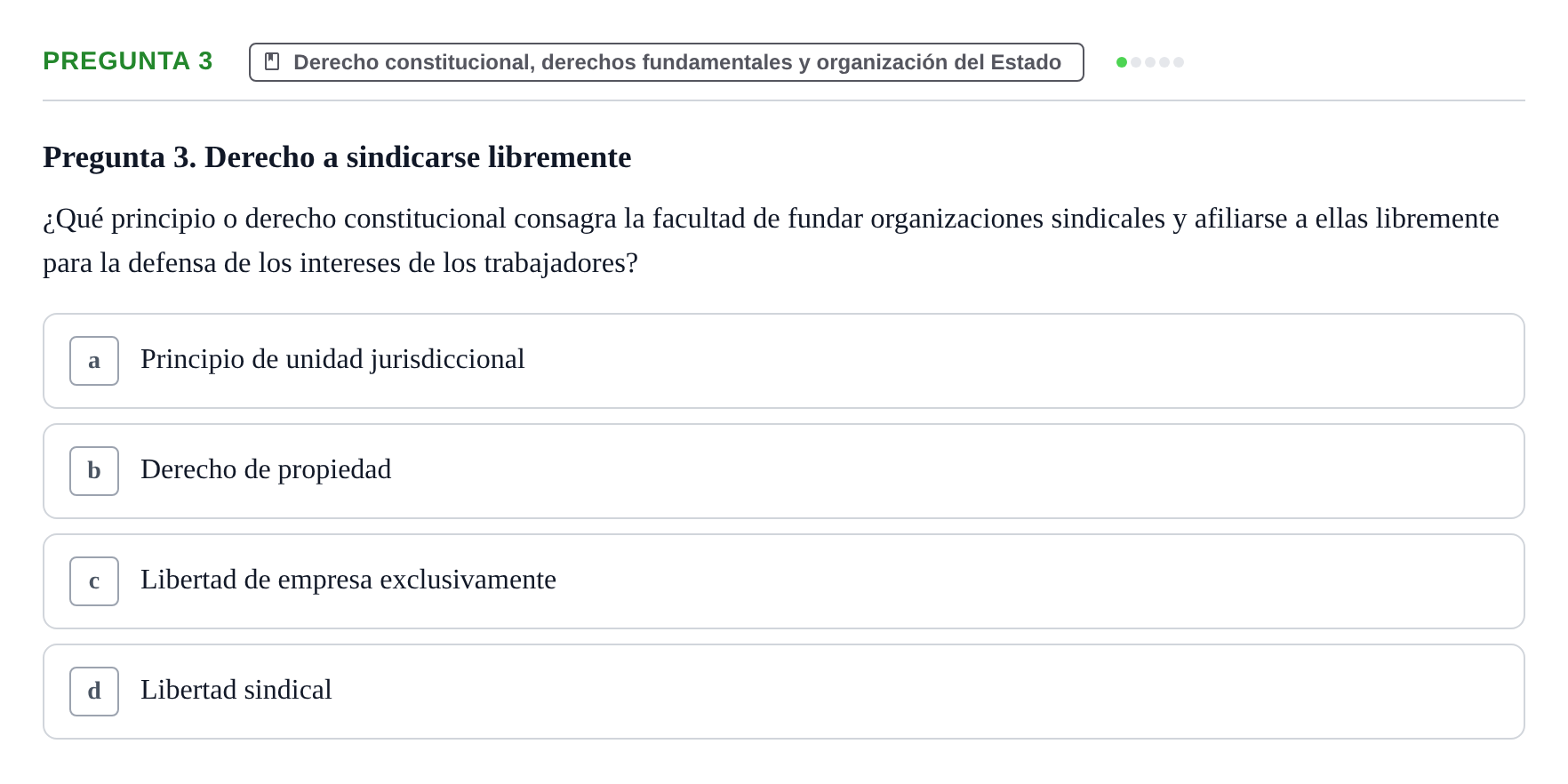Click the heading "Pregunta 3. Derecho a sindicarse libremente"
This screenshot has height=784, width=1568.
337,157
